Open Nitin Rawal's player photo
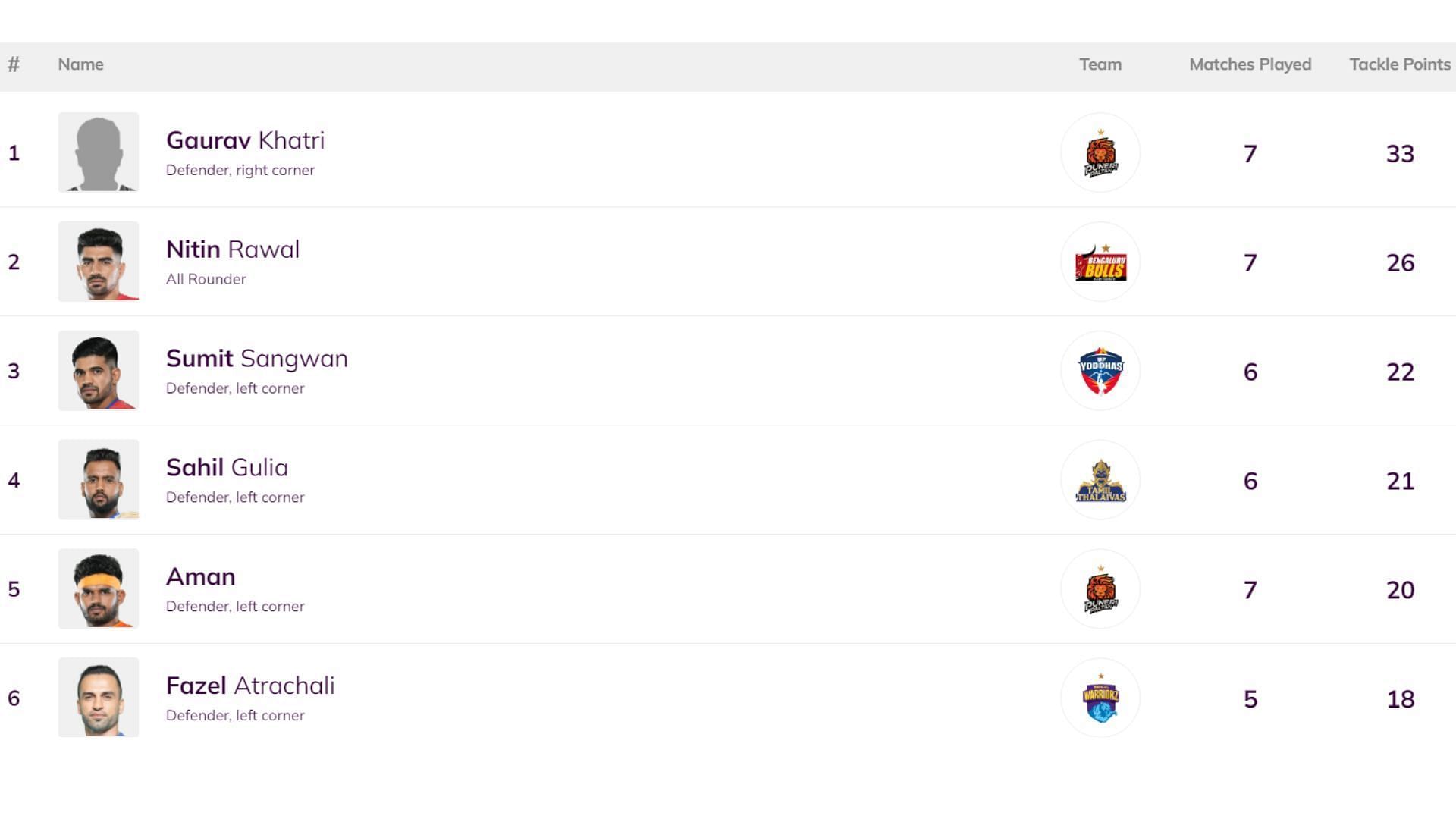Screen dimensions: 1456x819 pos(99,262)
